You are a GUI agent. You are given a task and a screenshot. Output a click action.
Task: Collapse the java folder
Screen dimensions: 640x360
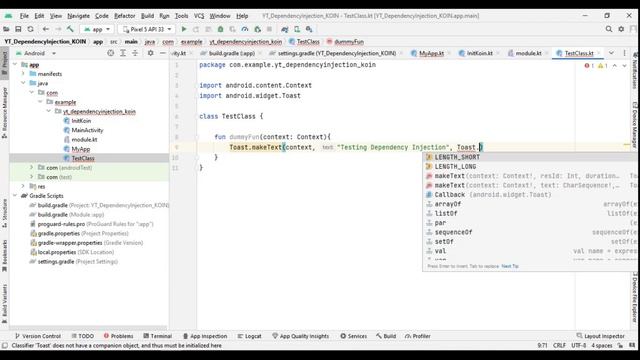[x=23, y=83]
